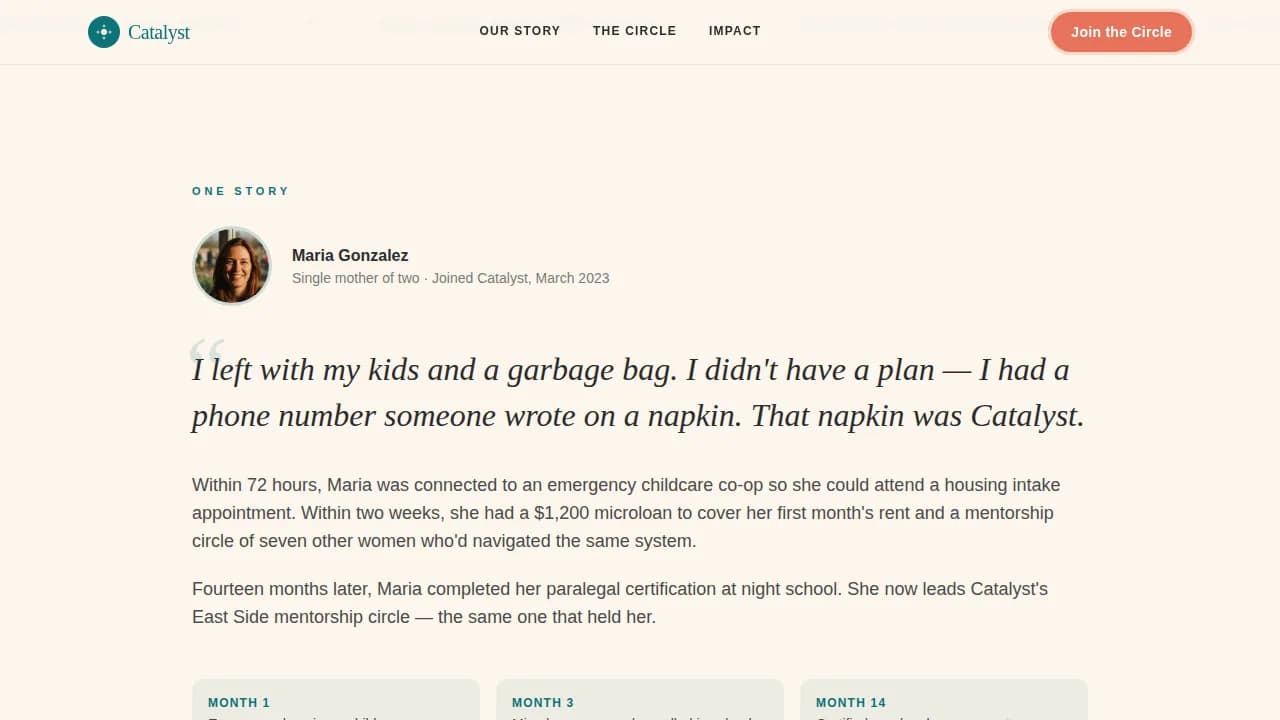1280x720 pixels.
Task: Click the "East Side mentorship circle" text
Action: [x=301, y=617]
